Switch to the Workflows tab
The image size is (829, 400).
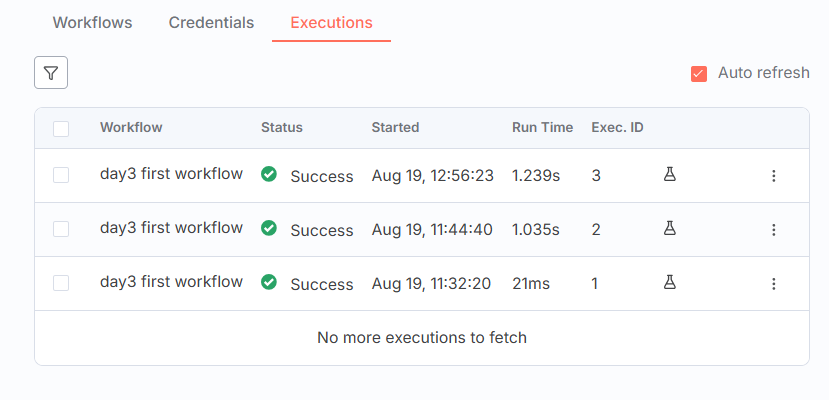[92, 22]
